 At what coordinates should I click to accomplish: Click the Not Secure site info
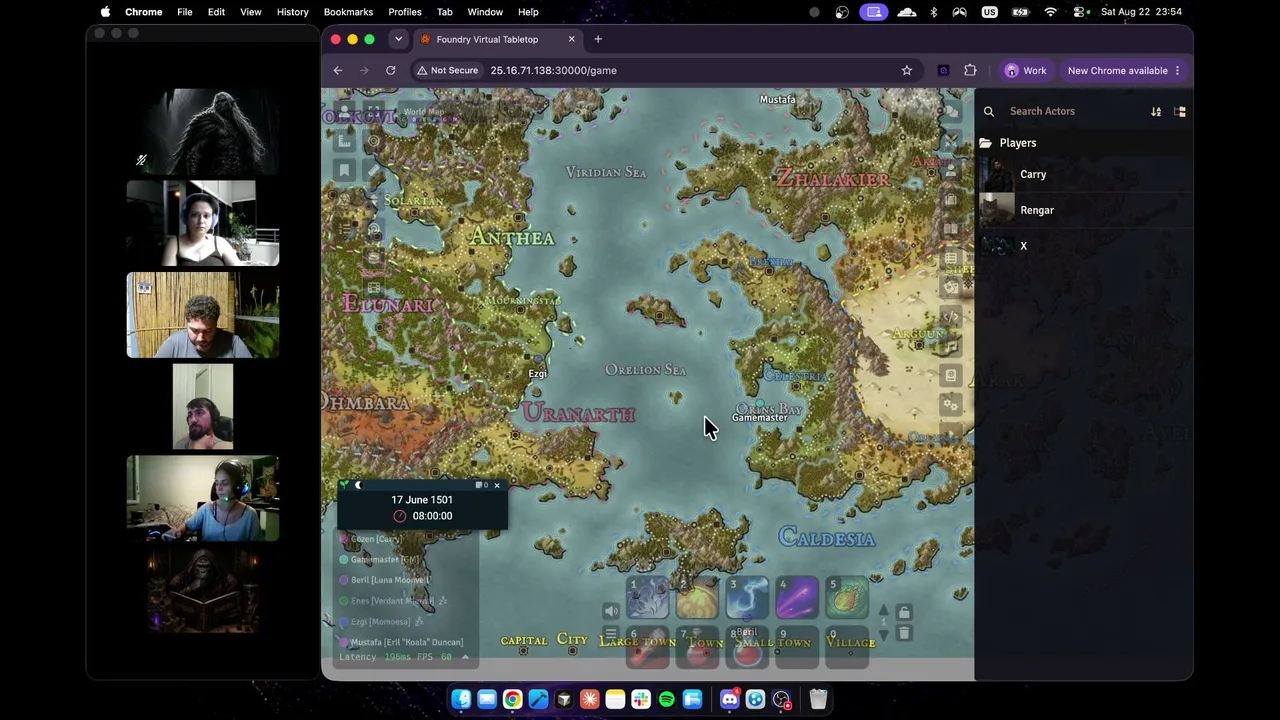(x=448, y=71)
